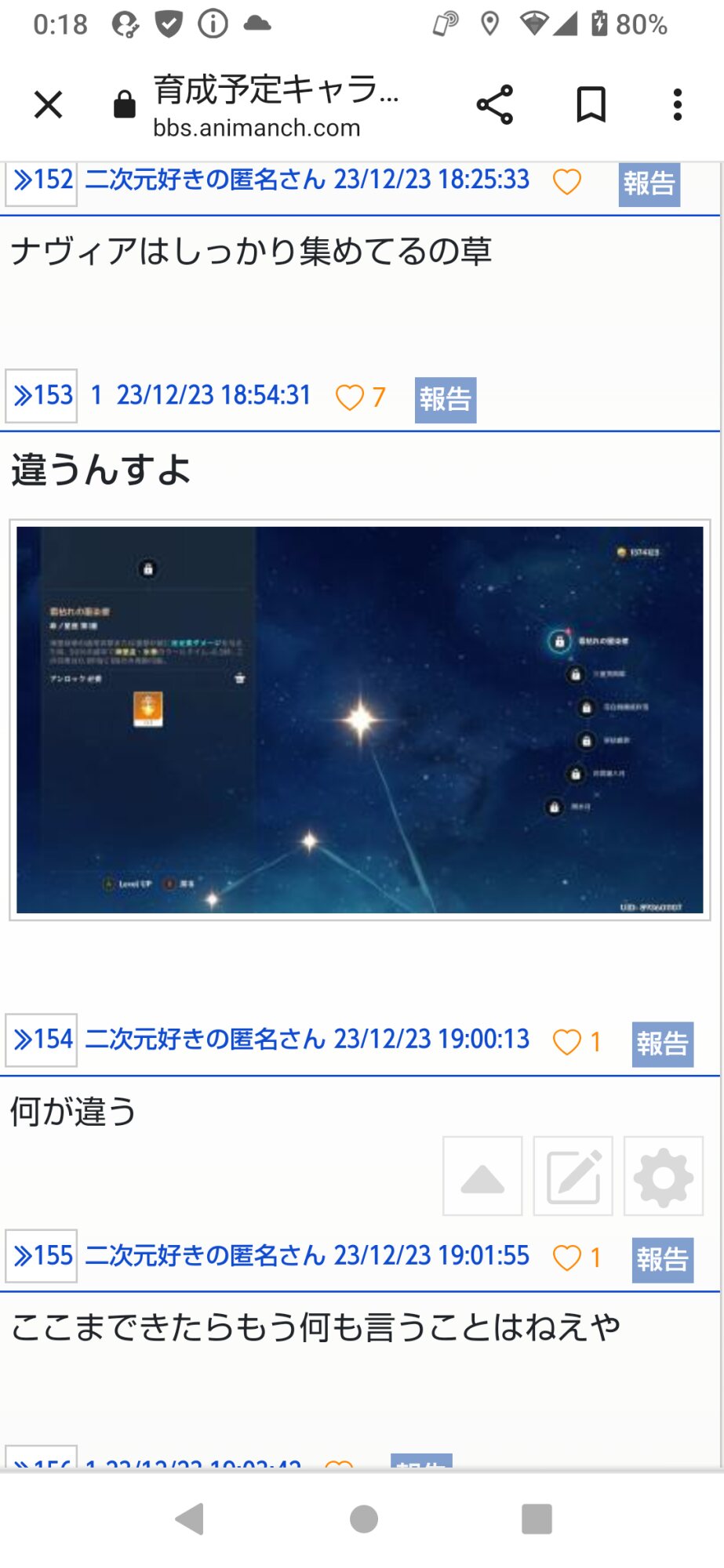Open the >>153 post number link

click(42, 396)
